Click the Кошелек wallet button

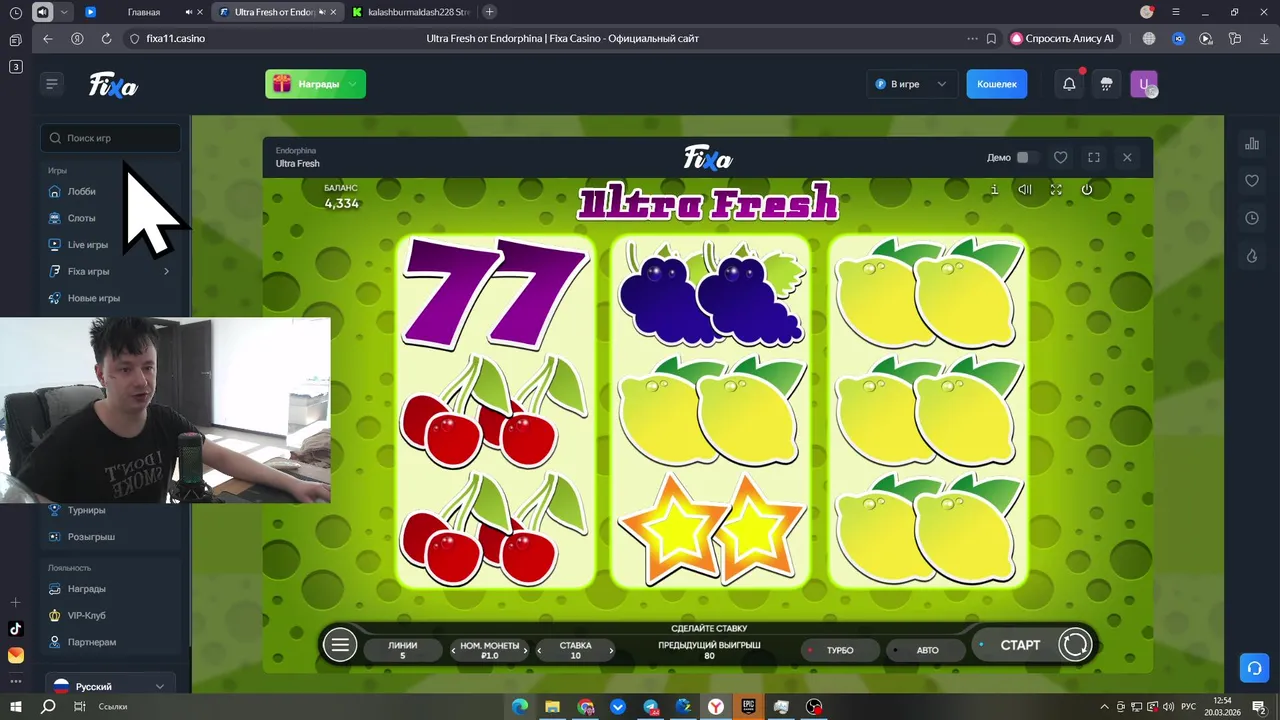pos(996,84)
